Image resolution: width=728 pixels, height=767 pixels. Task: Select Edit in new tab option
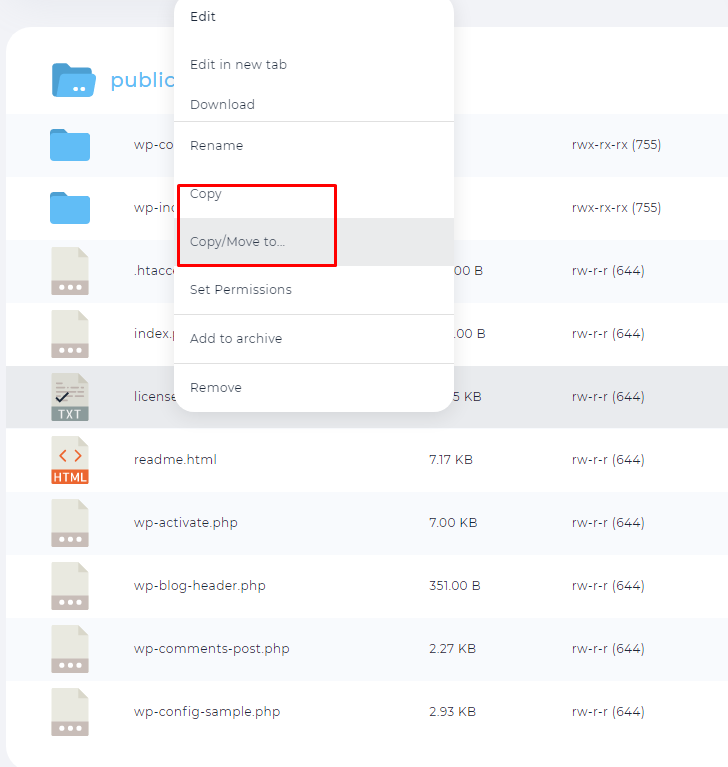[x=238, y=65]
